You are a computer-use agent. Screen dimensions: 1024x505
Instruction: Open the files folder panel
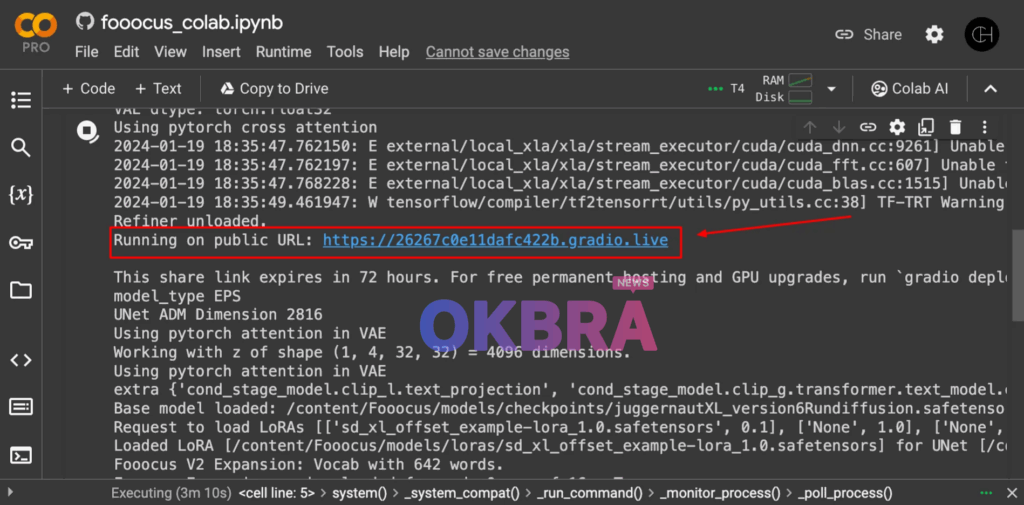[21, 289]
